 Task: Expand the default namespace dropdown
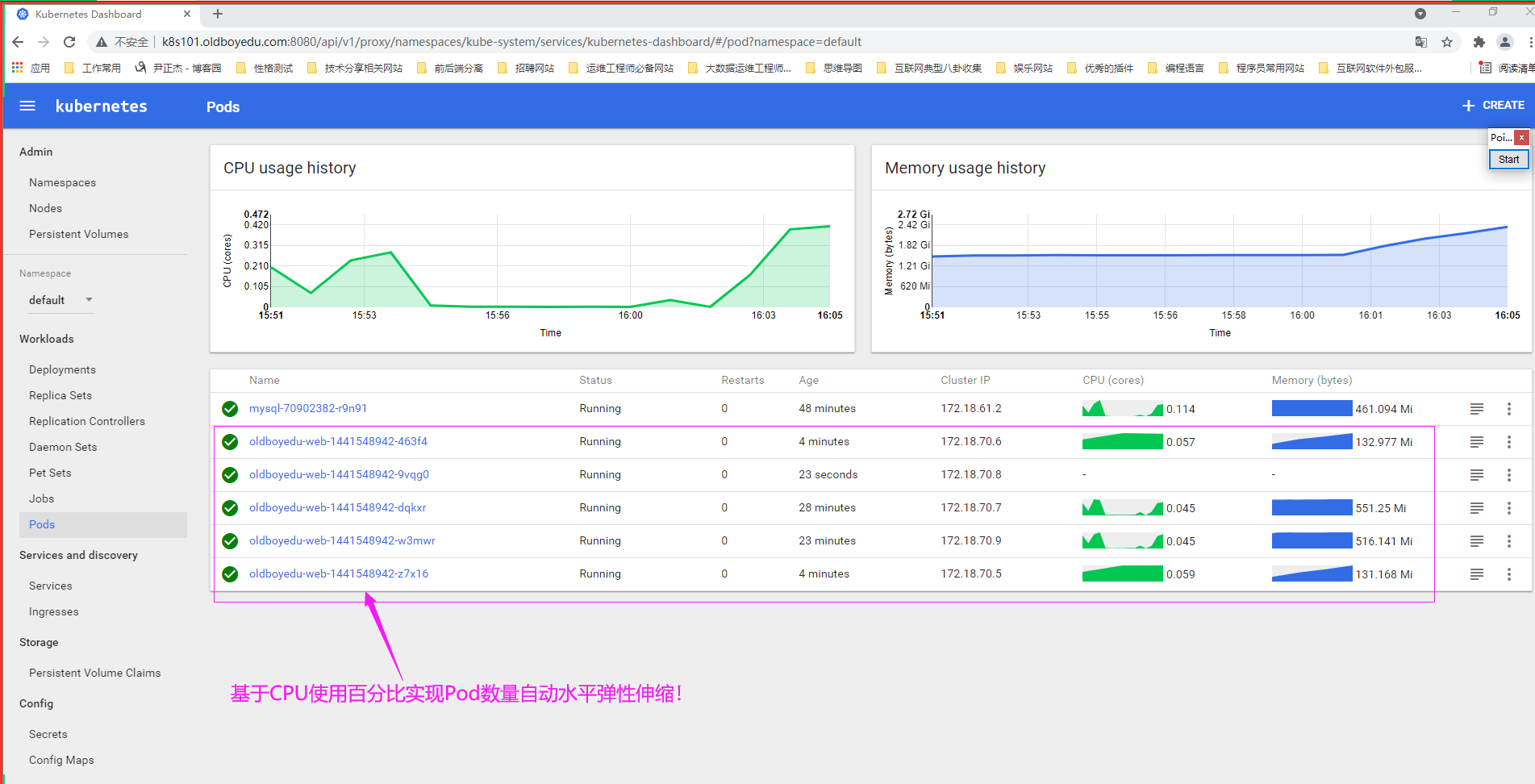point(89,300)
